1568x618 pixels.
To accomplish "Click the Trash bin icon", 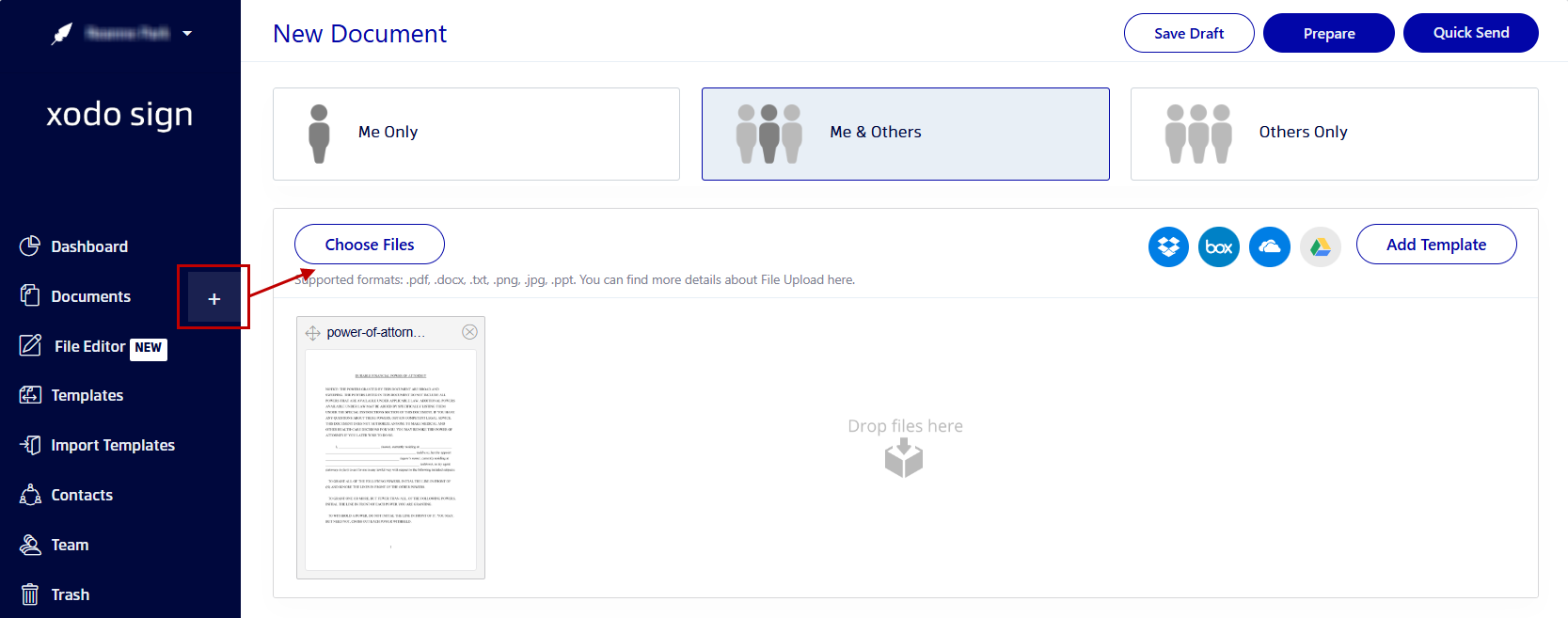I will 30,594.
